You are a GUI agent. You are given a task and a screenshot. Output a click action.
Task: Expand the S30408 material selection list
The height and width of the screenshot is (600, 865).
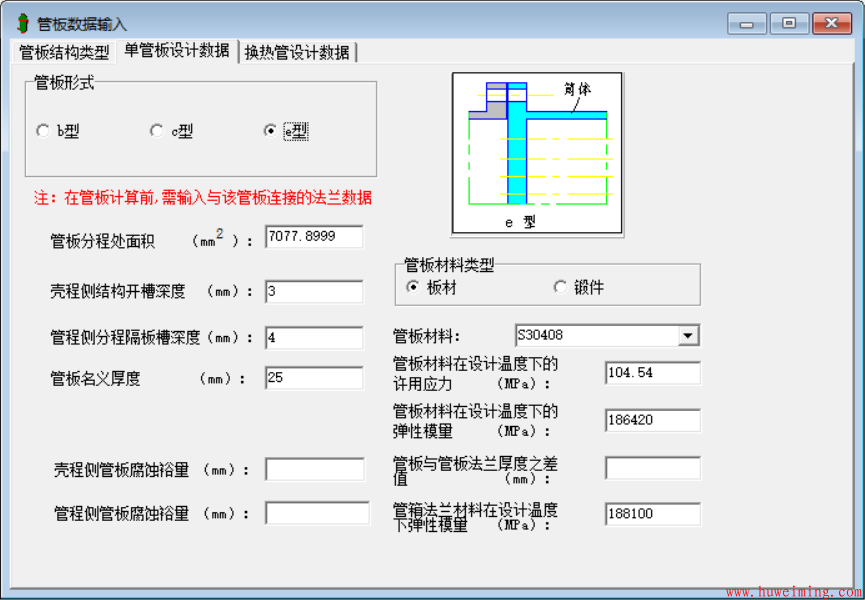(x=689, y=335)
